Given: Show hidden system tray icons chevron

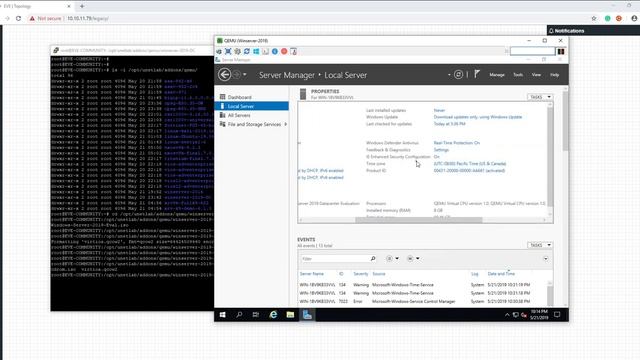Looking at the screenshot, I should 507,315.
